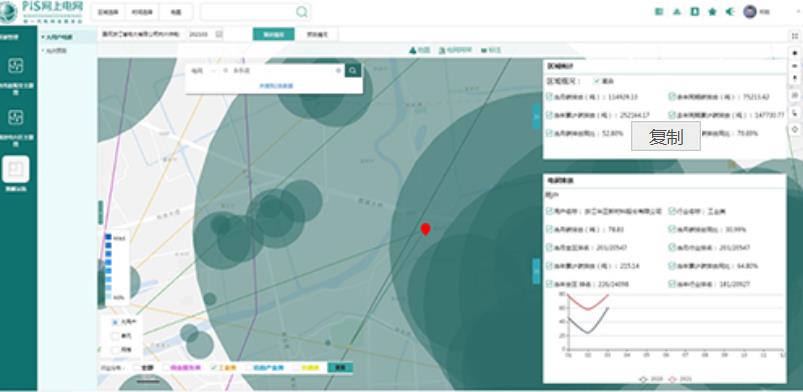Image resolution: width=803 pixels, height=392 pixels.
Task: Select the highlighted white sidebar module icon
Action: pyautogui.click(x=16, y=169)
